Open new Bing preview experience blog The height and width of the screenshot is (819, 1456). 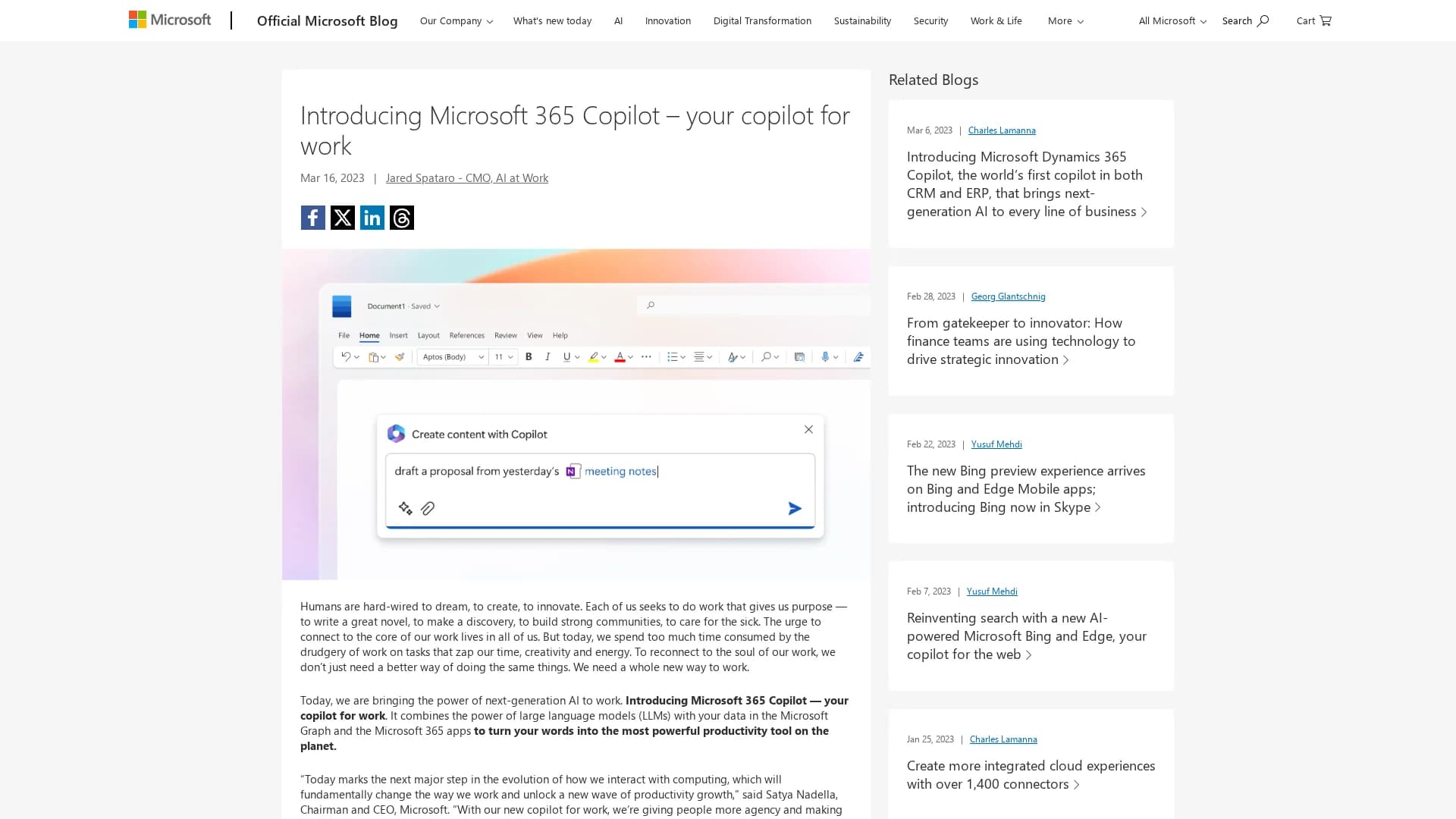[1026, 488]
